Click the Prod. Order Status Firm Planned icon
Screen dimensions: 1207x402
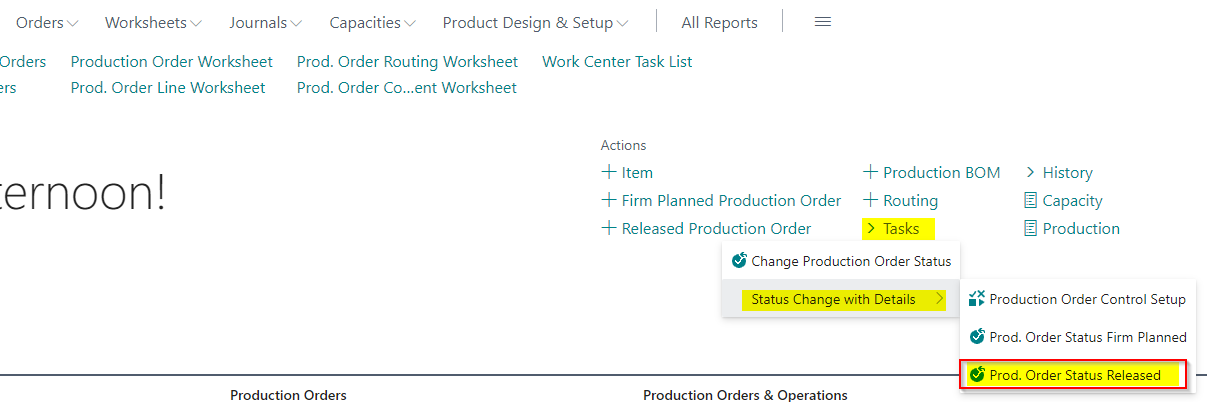pyautogui.click(x=977, y=337)
